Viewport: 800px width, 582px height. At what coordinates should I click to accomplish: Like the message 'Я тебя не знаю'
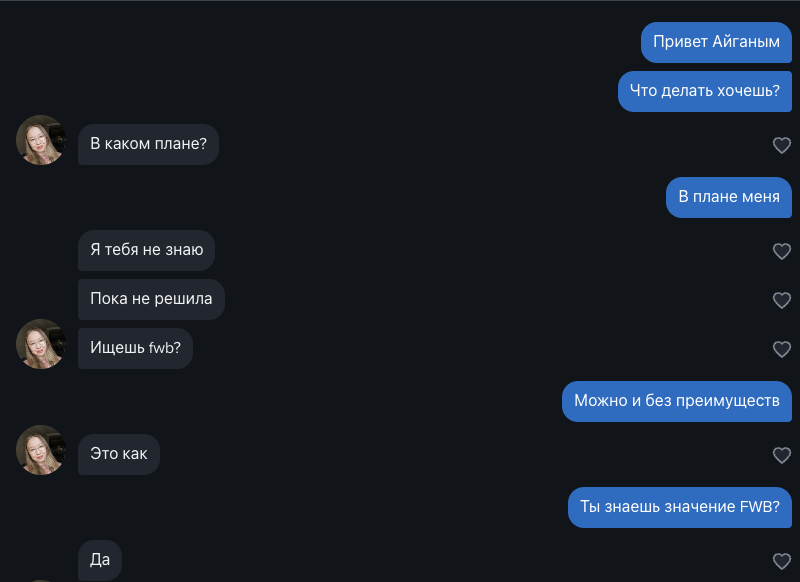pos(782,251)
